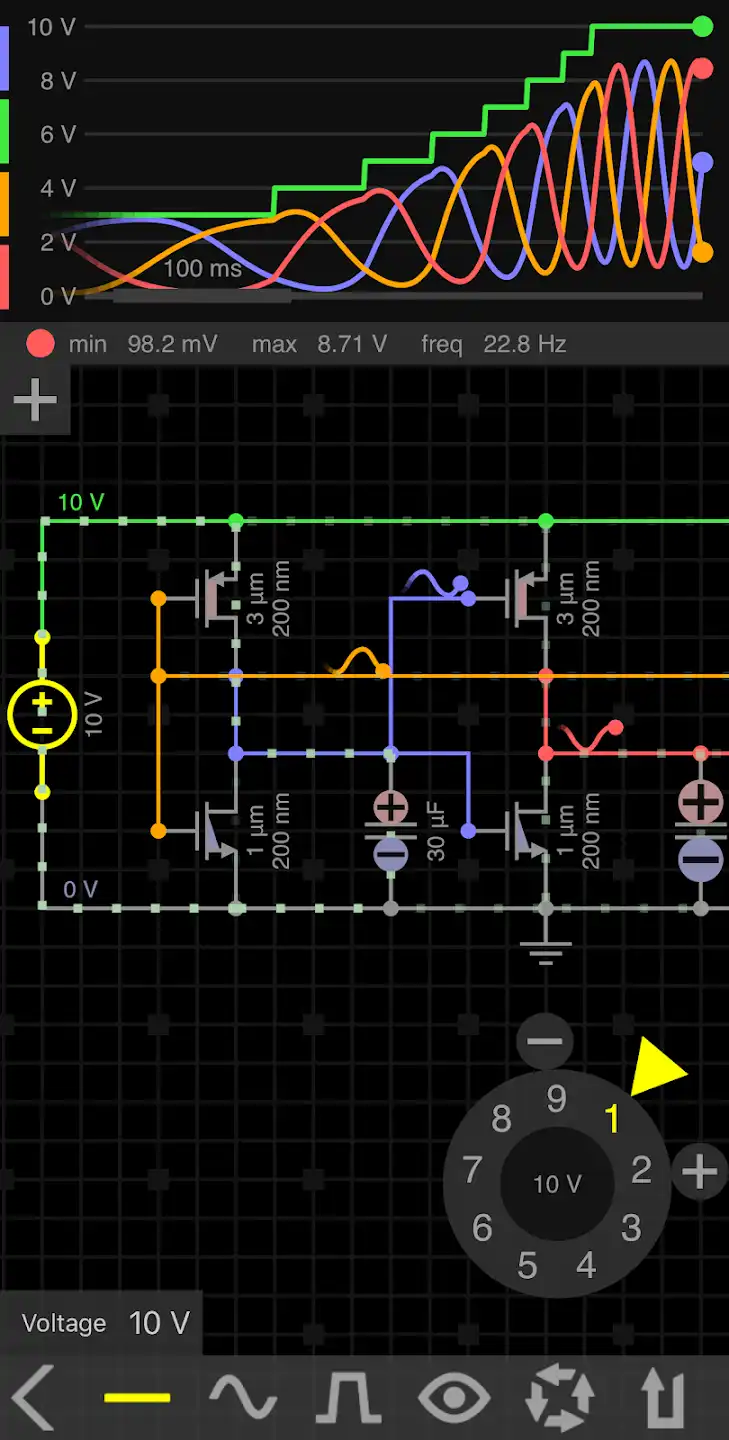Image resolution: width=729 pixels, height=1440 pixels.
Task: Select the blue signal color tab
Action: pos(4,57)
